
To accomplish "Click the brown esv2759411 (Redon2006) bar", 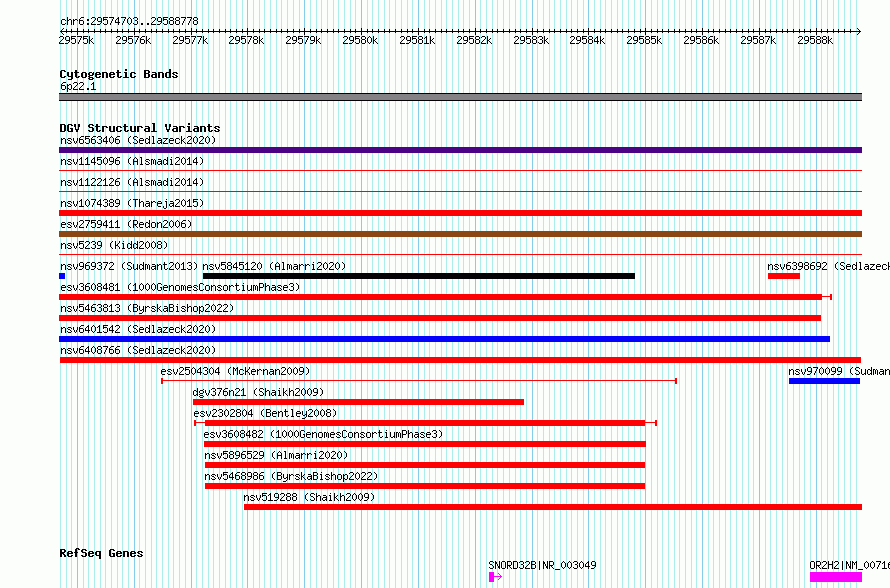I will tap(460, 234).
